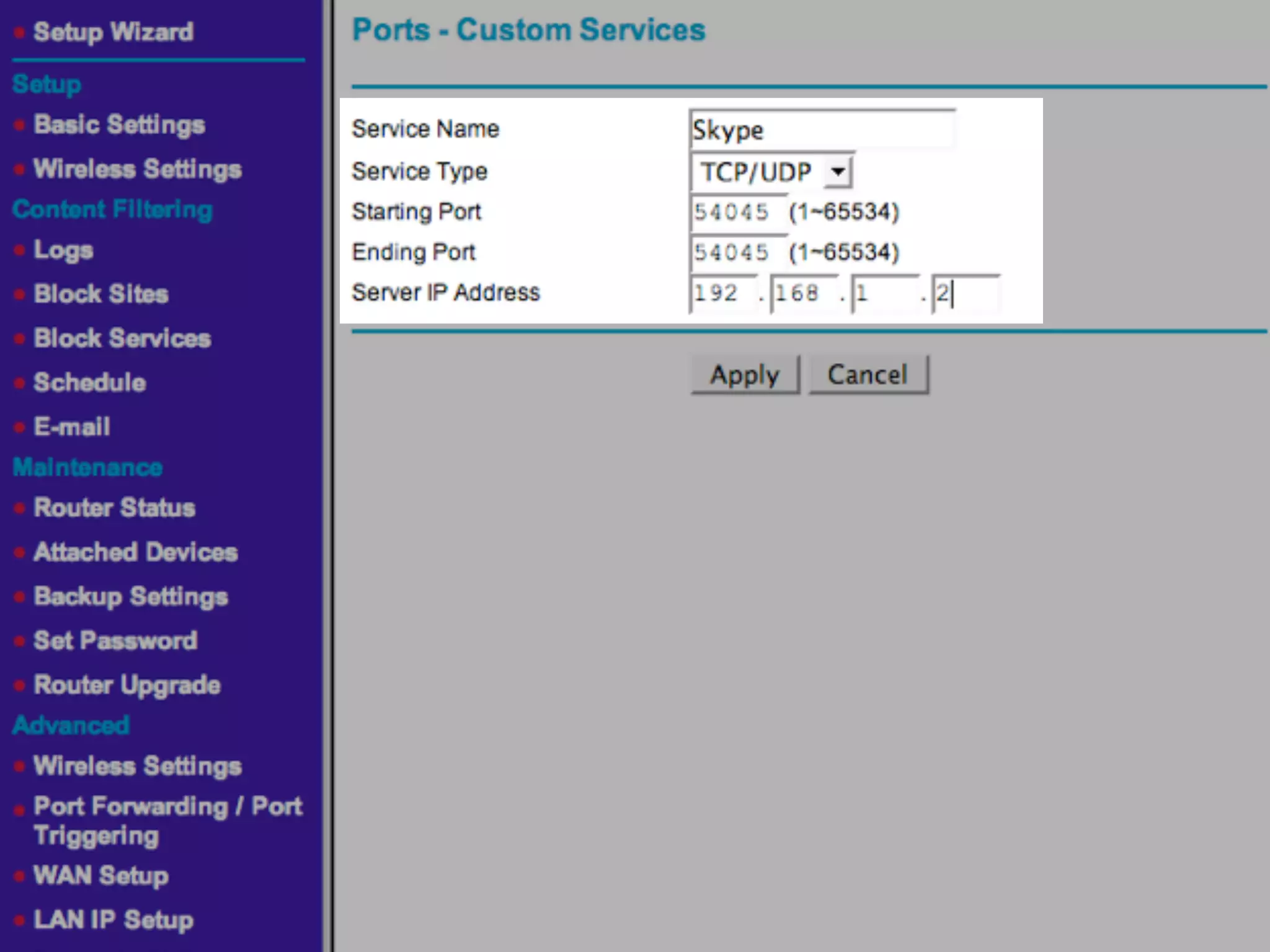Click the last Server IP octet field
The width and height of the screenshot is (1270, 952).
pyautogui.click(x=966, y=293)
